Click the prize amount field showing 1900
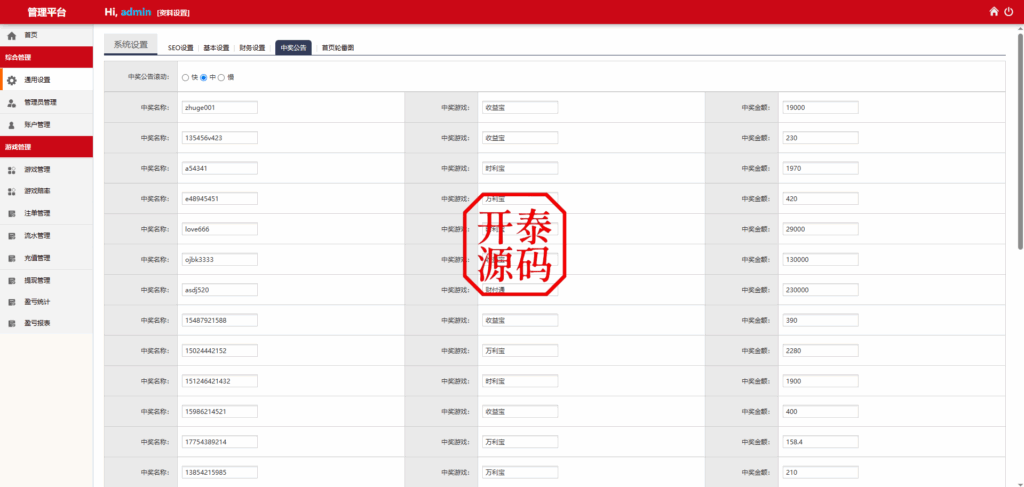This screenshot has height=487, width=1024. pyautogui.click(x=820, y=381)
